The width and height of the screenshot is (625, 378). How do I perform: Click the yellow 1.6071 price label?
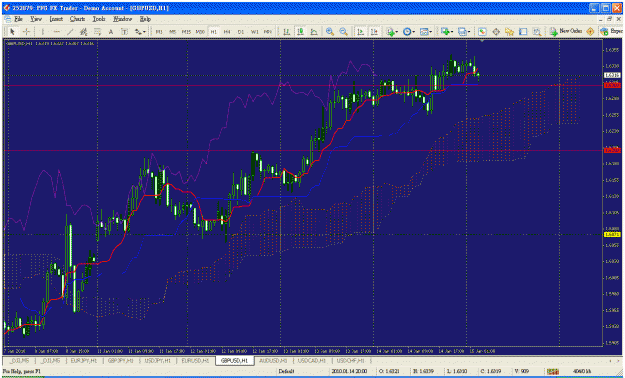tap(612, 234)
